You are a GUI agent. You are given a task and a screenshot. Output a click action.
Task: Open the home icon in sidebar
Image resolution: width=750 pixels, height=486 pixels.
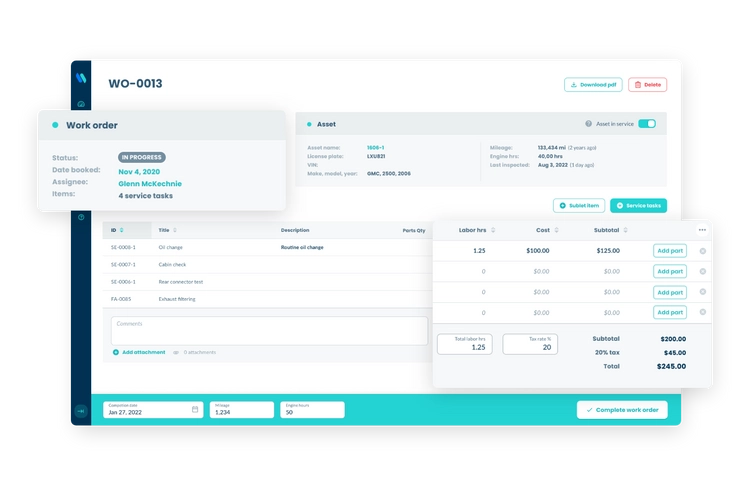coord(81,104)
